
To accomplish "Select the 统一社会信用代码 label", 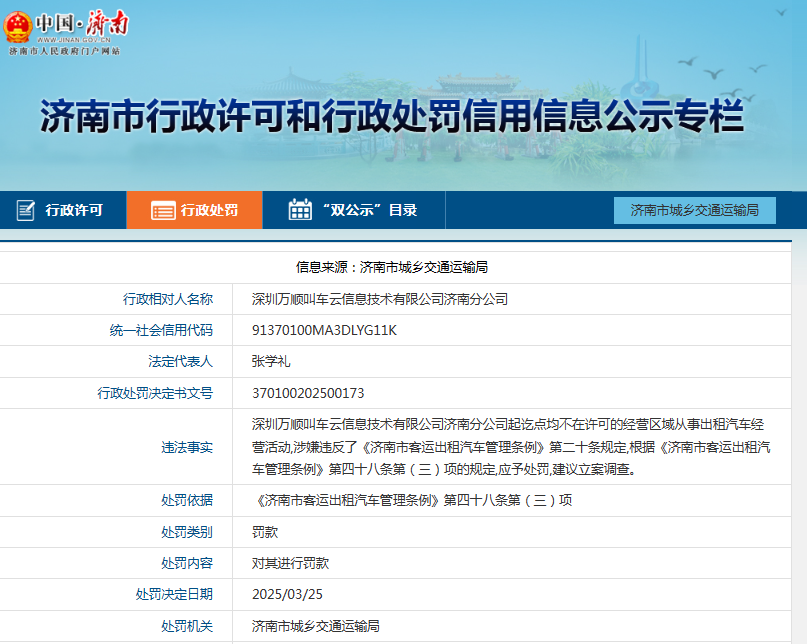I will click(161, 330).
